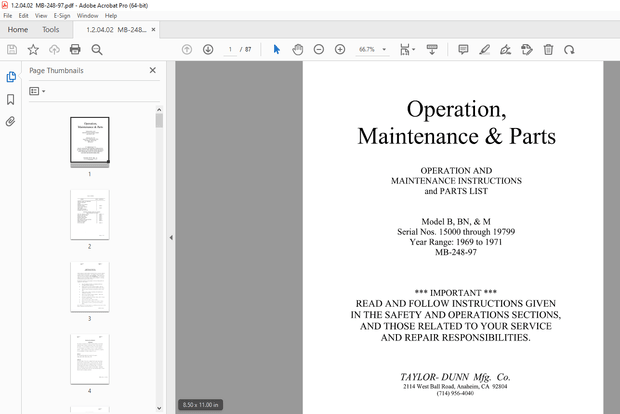Print the document with printer icon
Image resolution: width=620 pixels, height=414 pixels.
(75, 49)
